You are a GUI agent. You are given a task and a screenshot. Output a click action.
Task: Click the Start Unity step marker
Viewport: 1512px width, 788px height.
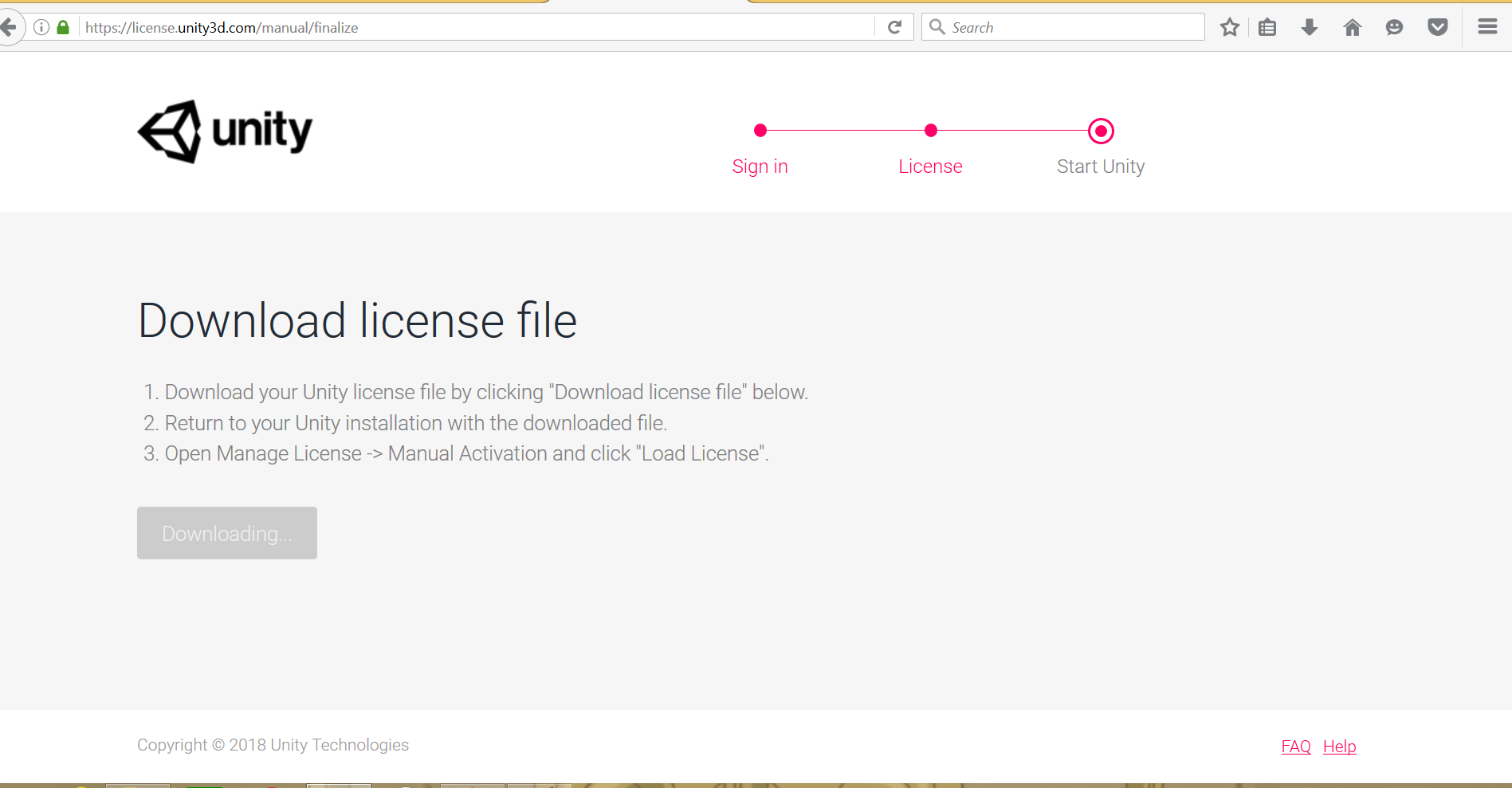pos(1101,131)
